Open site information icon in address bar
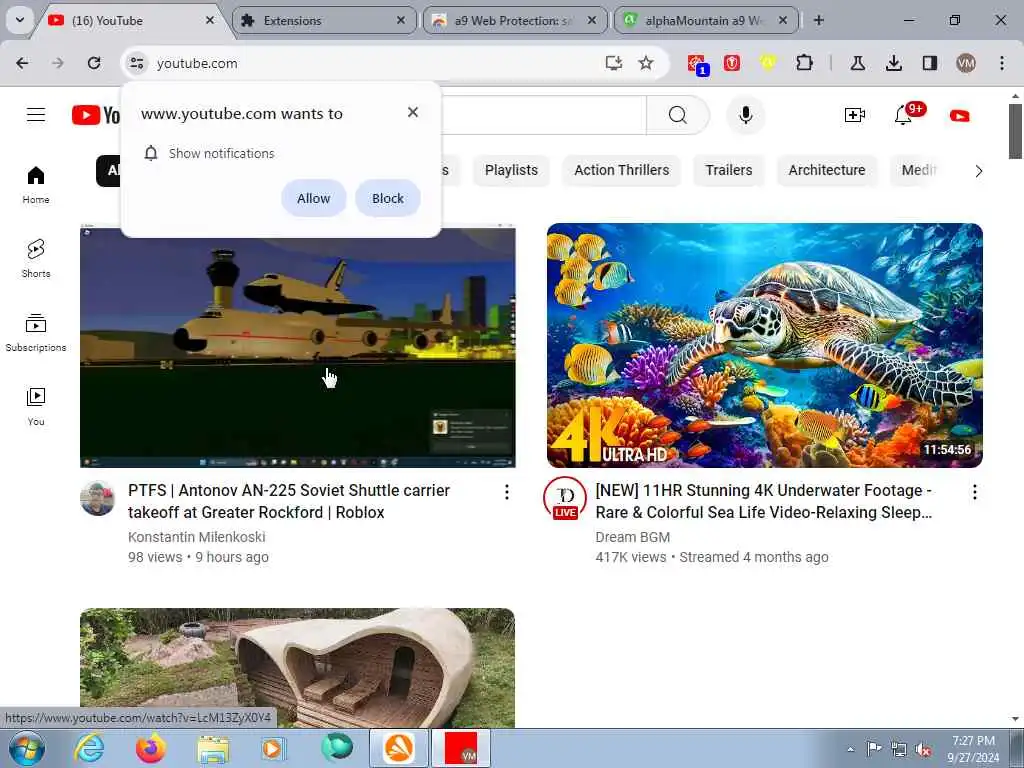The width and height of the screenshot is (1024, 768). [136, 63]
